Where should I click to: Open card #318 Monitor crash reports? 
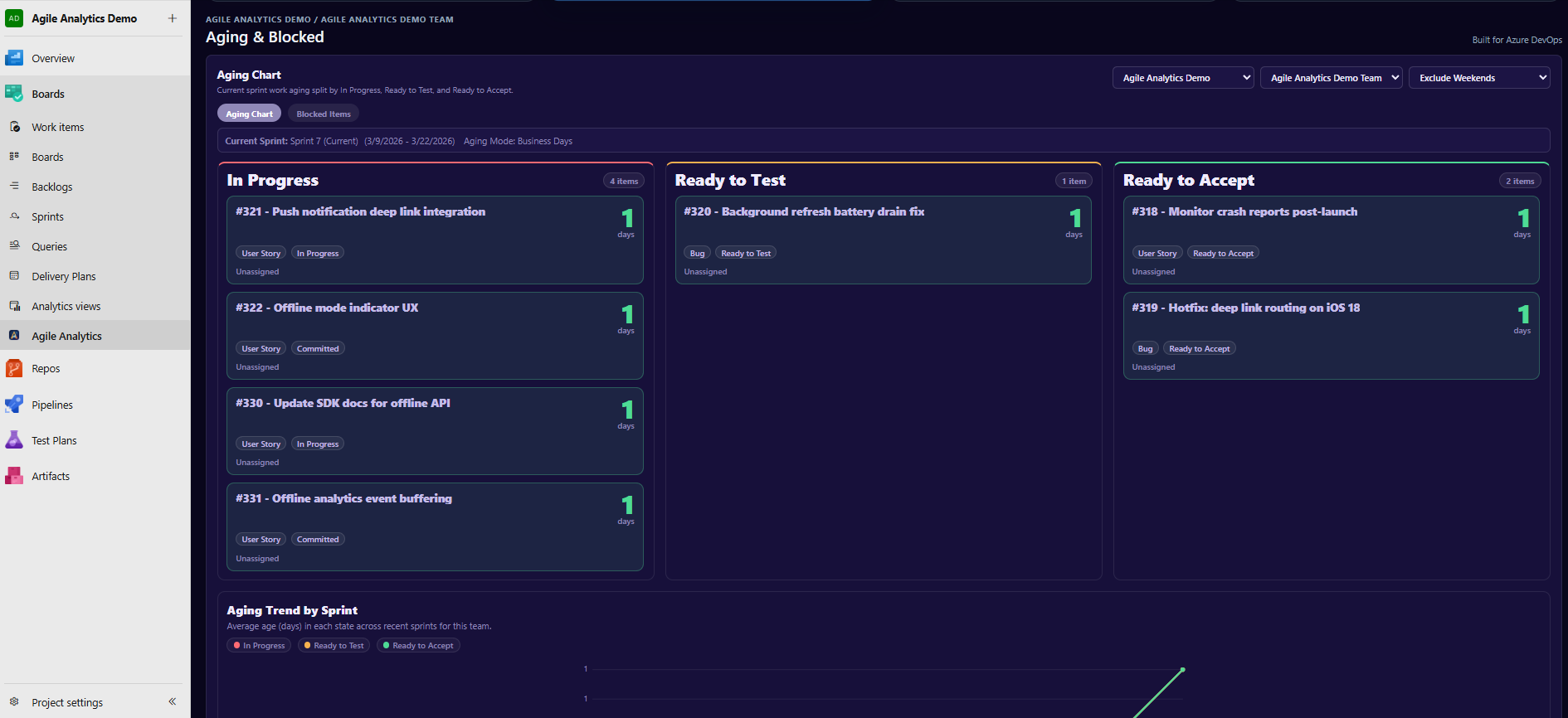click(x=1331, y=240)
